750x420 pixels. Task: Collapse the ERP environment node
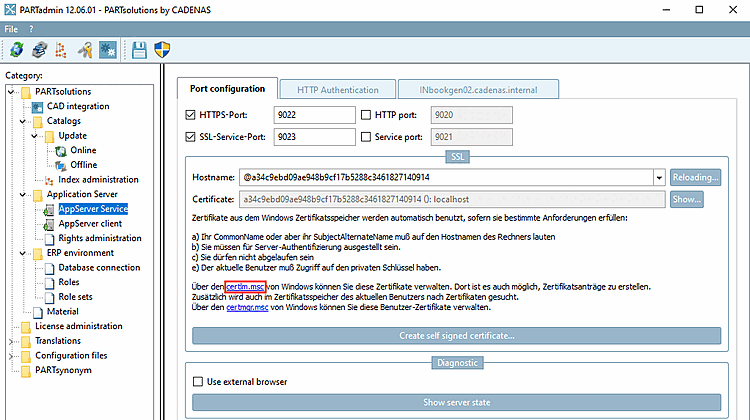[x=22, y=253]
